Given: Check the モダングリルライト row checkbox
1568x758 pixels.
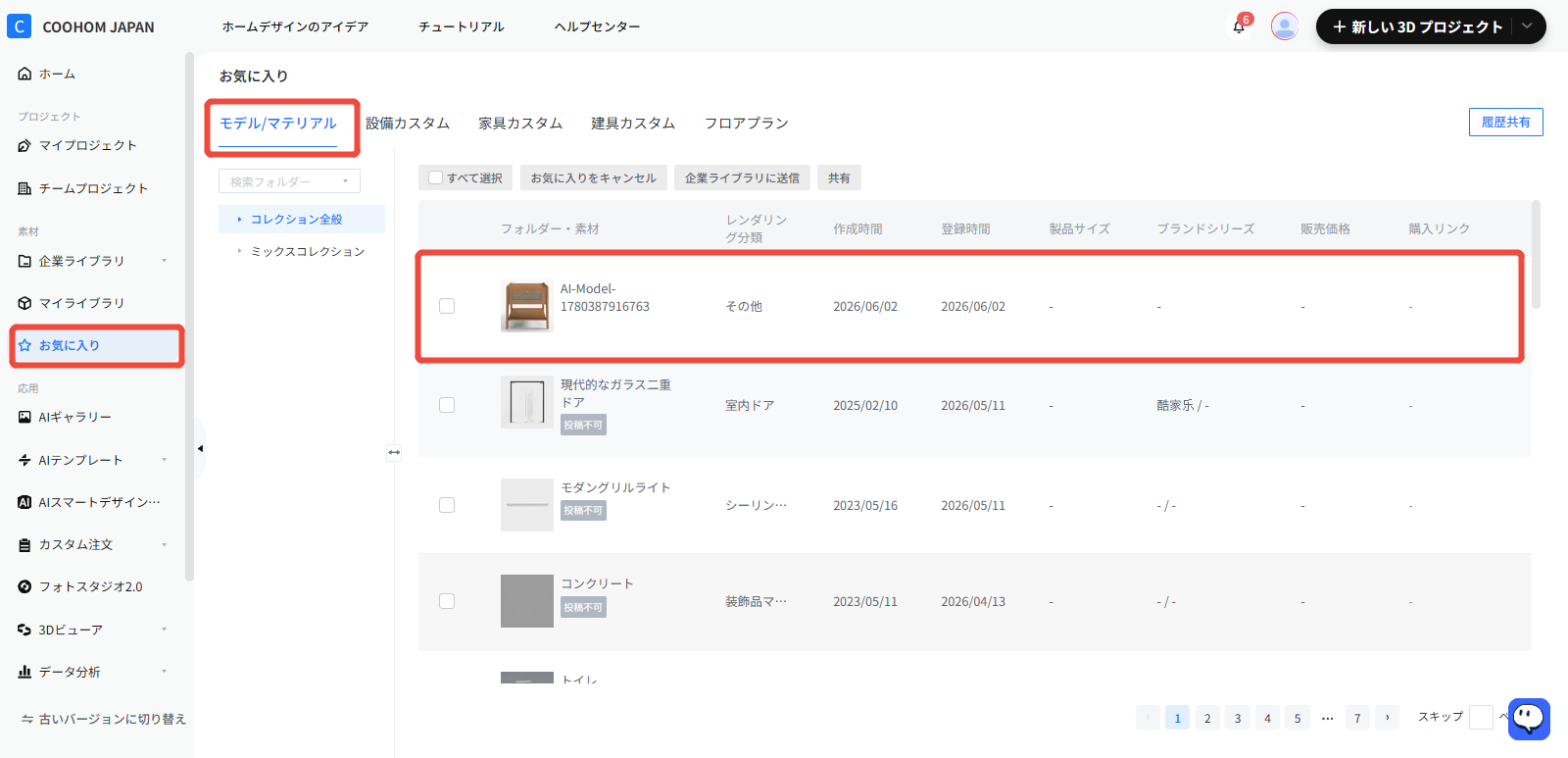Looking at the screenshot, I should point(447,505).
